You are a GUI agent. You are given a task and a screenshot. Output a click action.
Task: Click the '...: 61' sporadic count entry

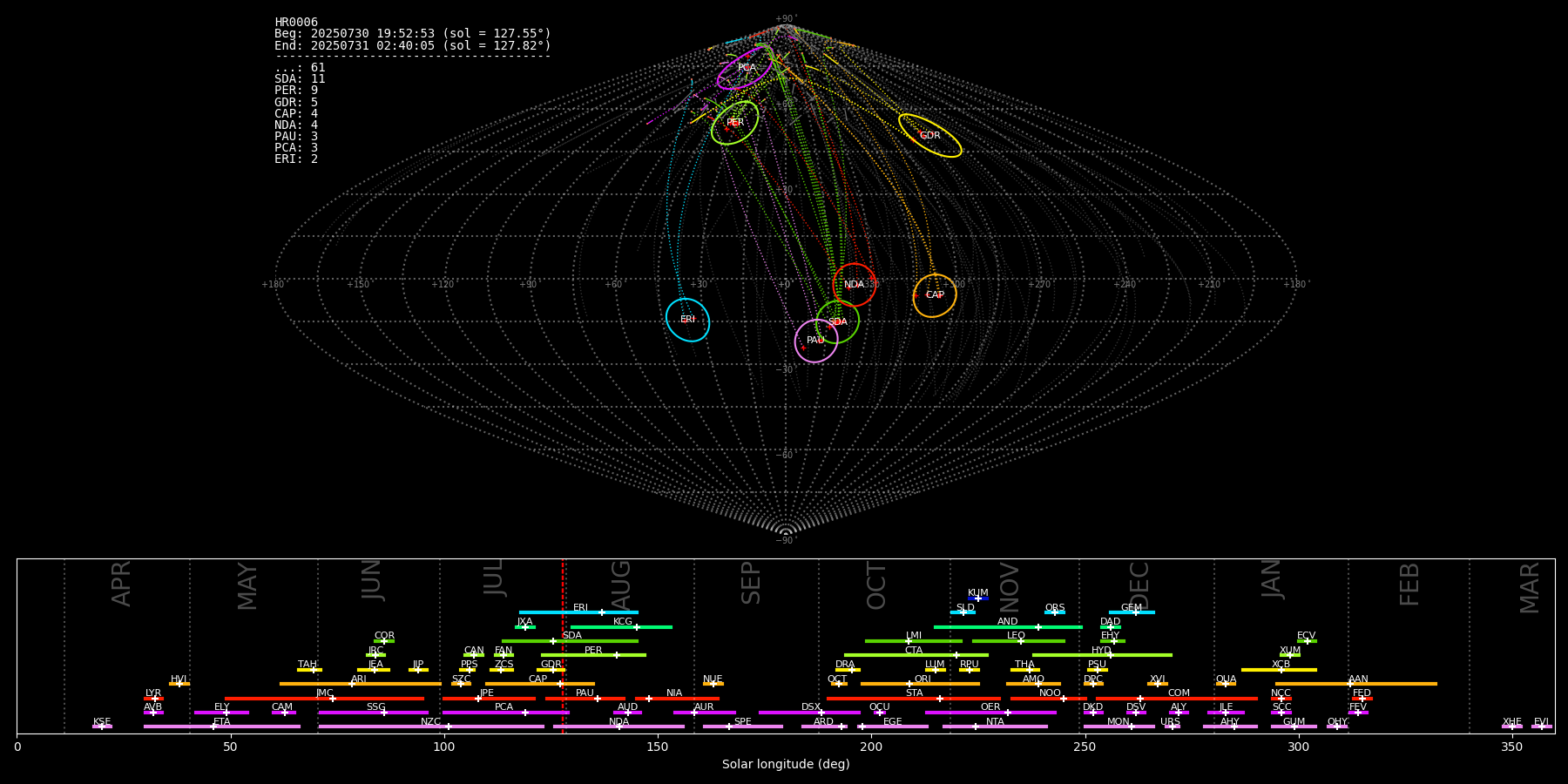coord(300,68)
